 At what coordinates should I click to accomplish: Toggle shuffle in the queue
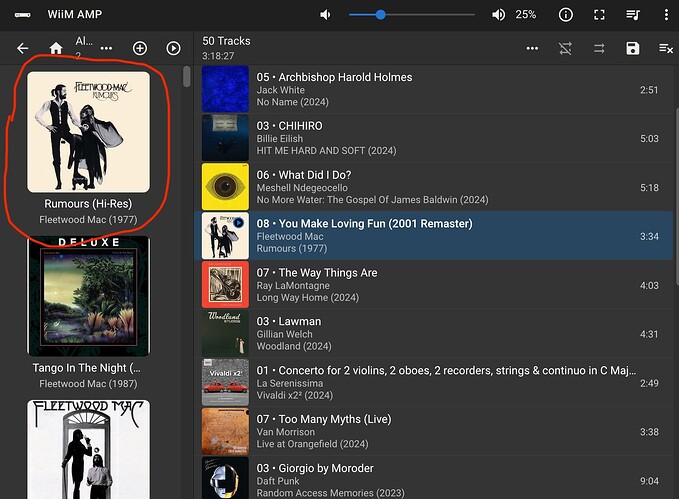(566, 48)
